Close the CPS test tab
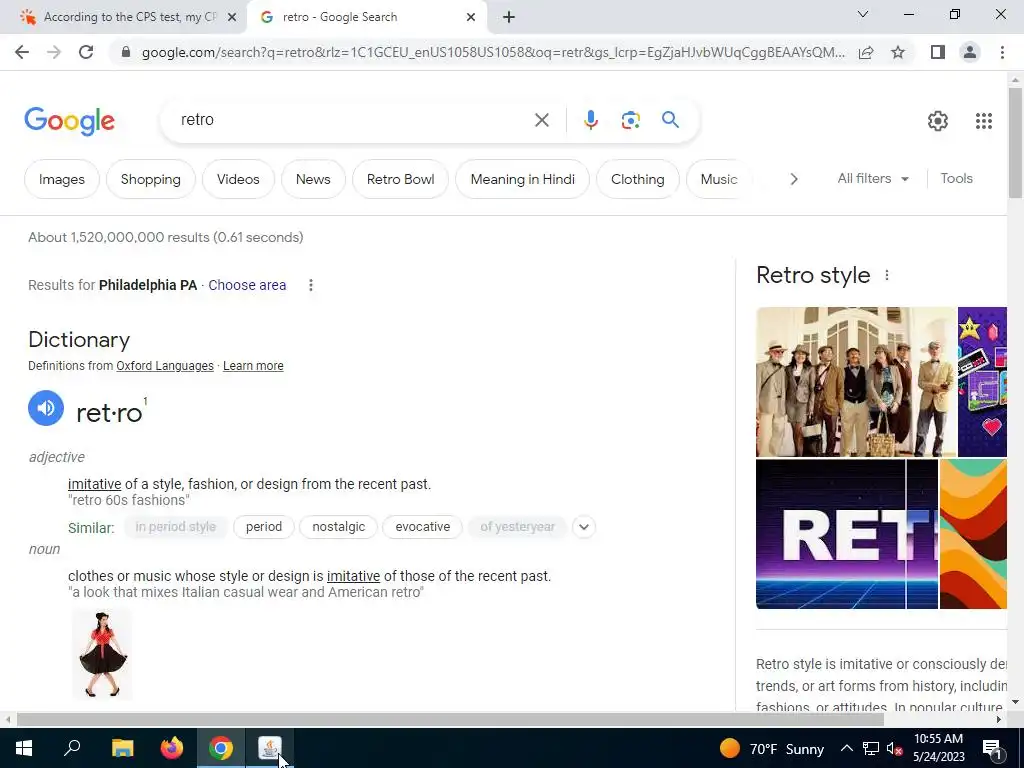The image size is (1024, 768). pos(232,17)
